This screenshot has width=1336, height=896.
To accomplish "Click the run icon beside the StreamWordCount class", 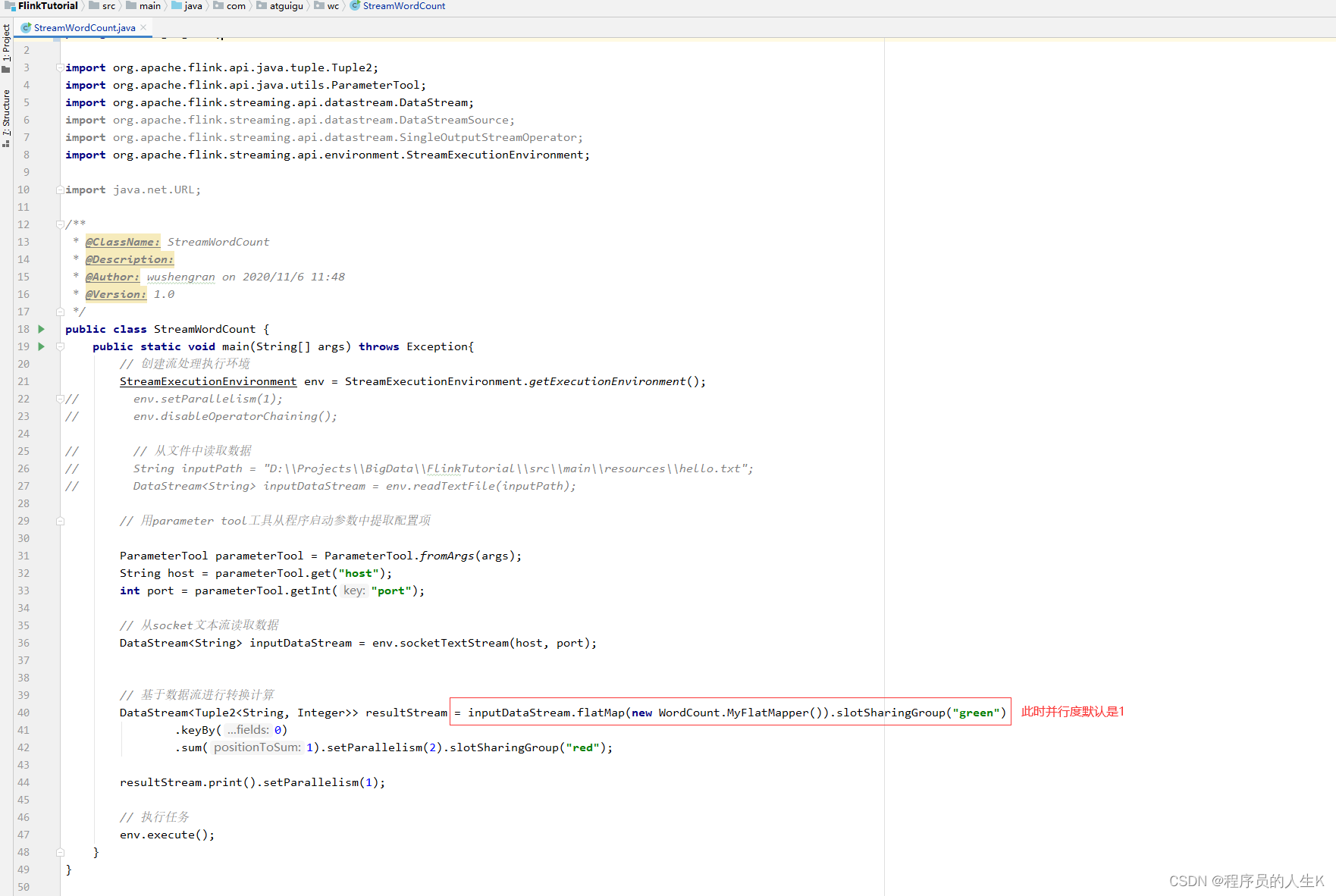I will (x=42, y=329).
